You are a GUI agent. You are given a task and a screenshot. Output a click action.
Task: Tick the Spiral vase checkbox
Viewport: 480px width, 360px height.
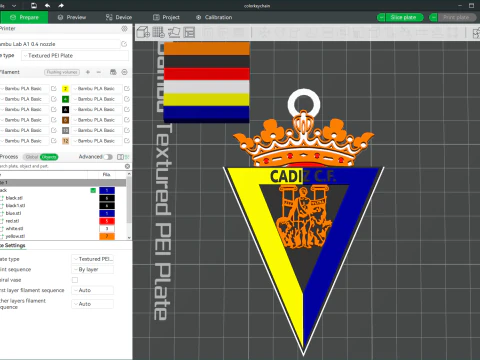coord(75,280)
